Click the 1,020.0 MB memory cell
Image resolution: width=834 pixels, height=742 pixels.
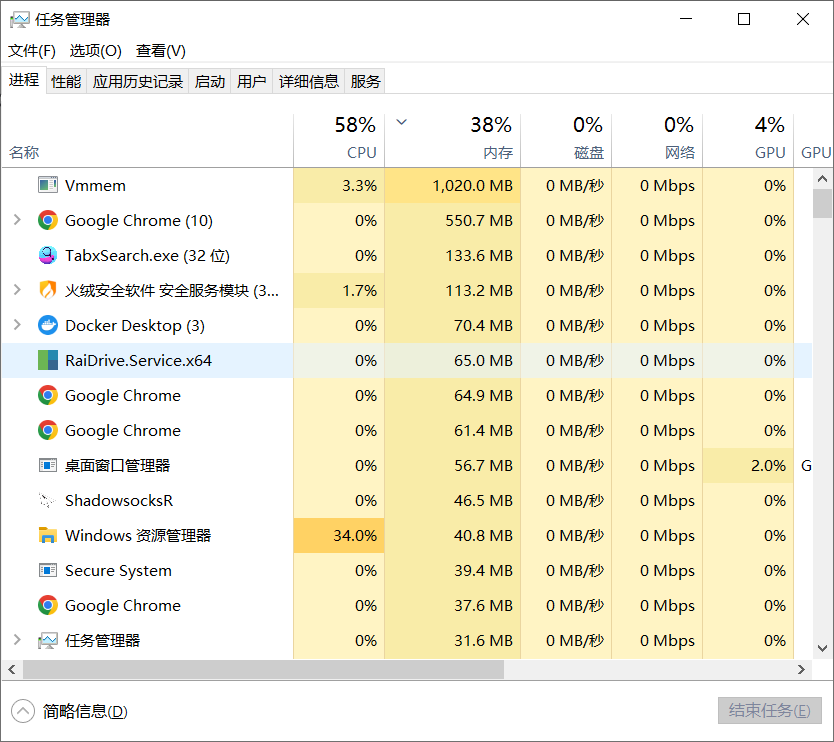pos(453,185)
